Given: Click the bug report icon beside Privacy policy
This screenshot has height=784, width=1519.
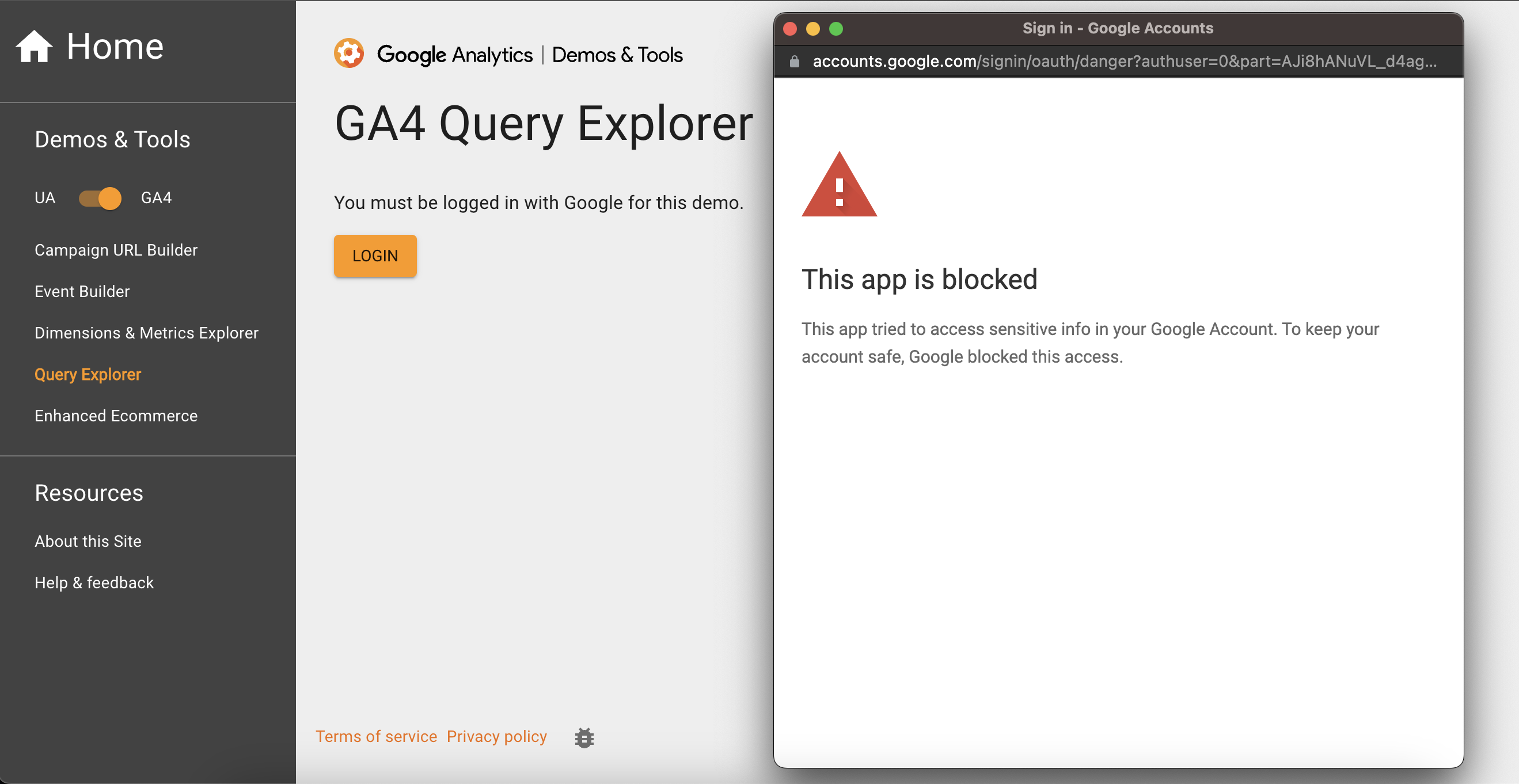Looking at the screenshot, I should click(583, 737).
